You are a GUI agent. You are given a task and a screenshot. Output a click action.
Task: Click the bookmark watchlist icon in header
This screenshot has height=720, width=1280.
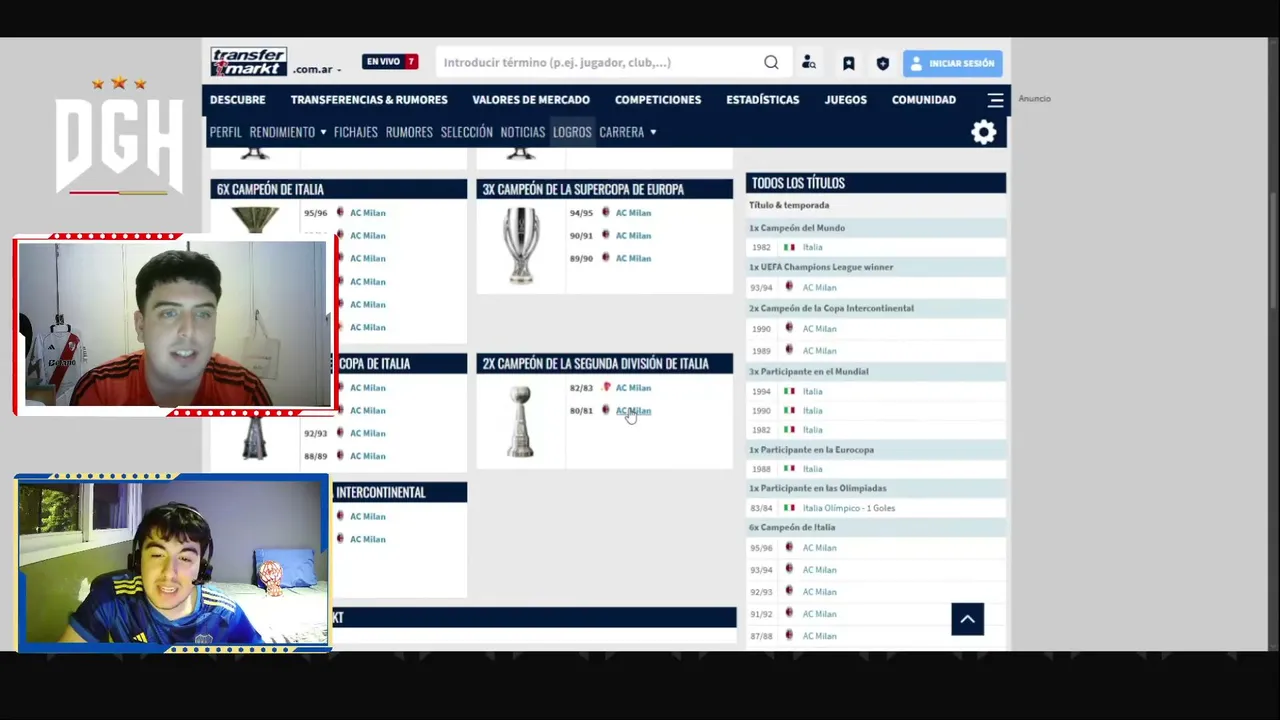pos(848,63)
